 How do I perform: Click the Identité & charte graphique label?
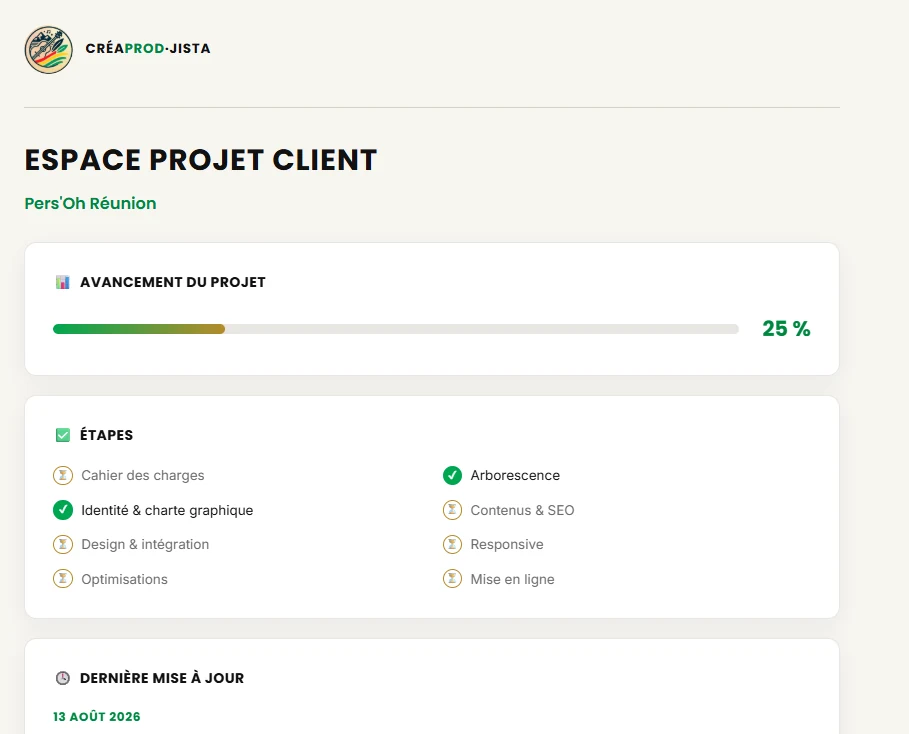[167, 510]
